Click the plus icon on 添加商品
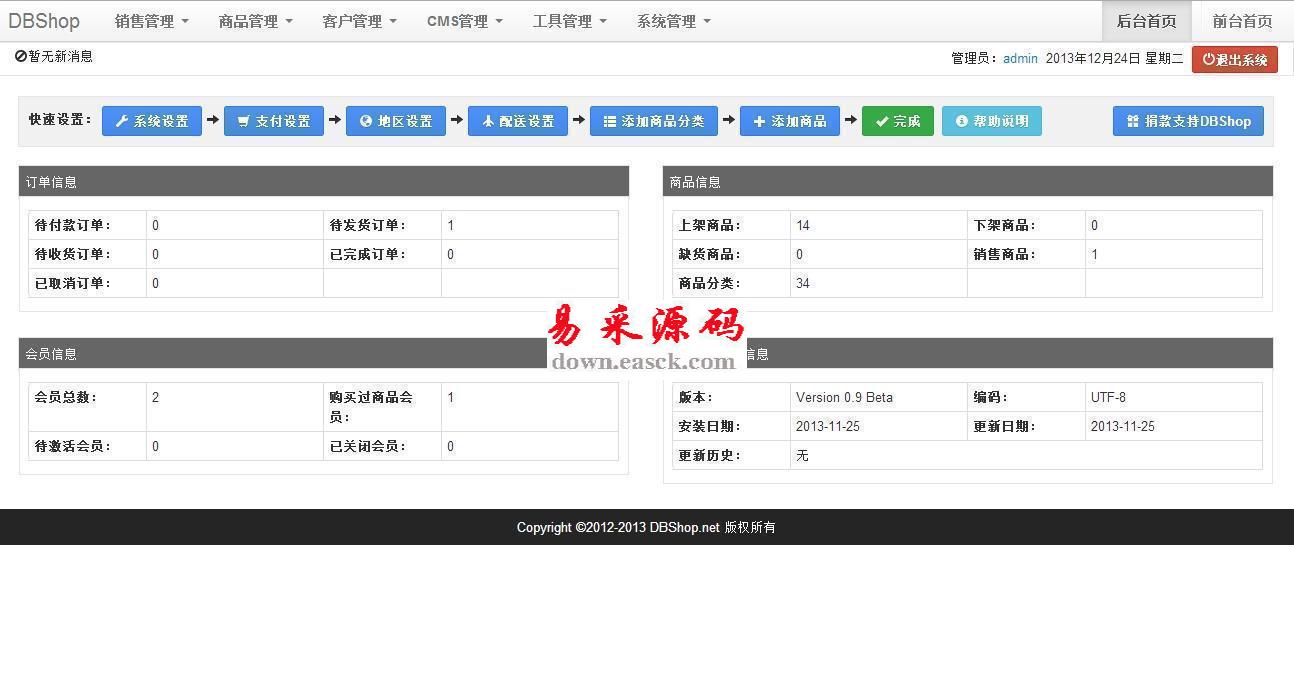Screen dimensions: 1294x680 coord(760,121)
